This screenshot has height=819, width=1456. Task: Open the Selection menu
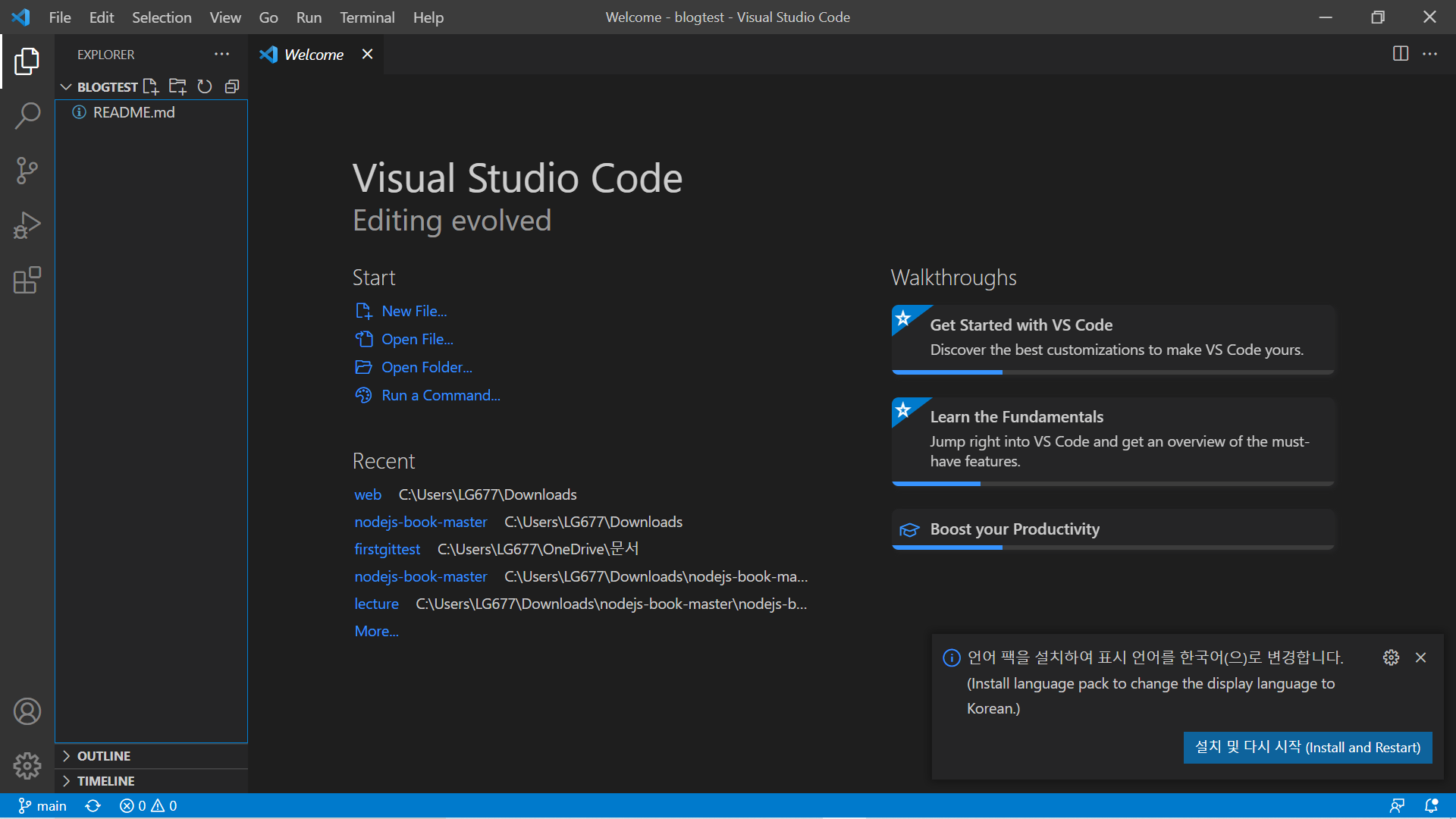(162, 17)
